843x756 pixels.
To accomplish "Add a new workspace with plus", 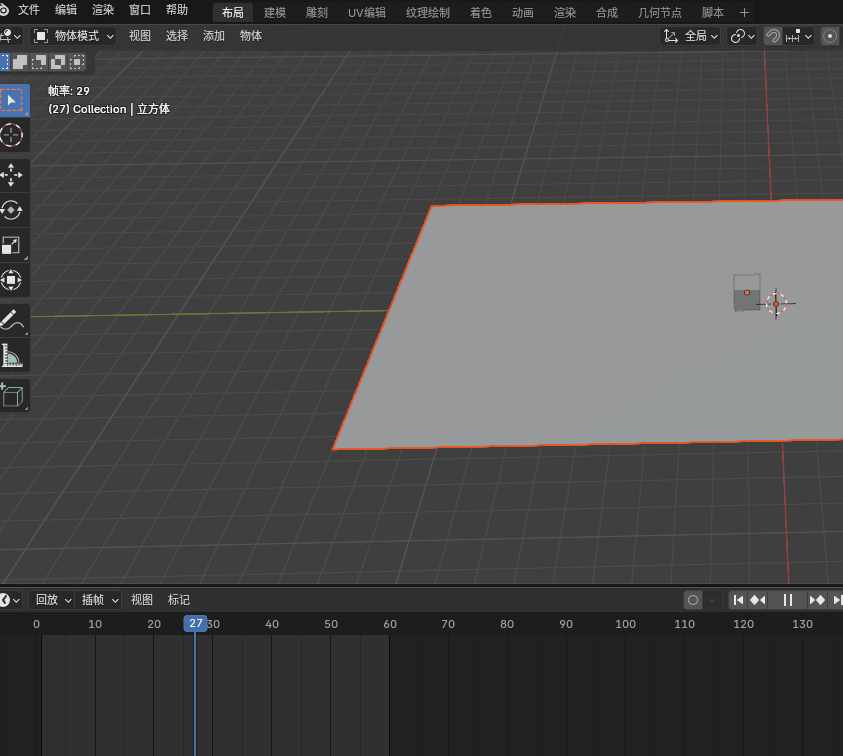I will (x=744, y=12).
